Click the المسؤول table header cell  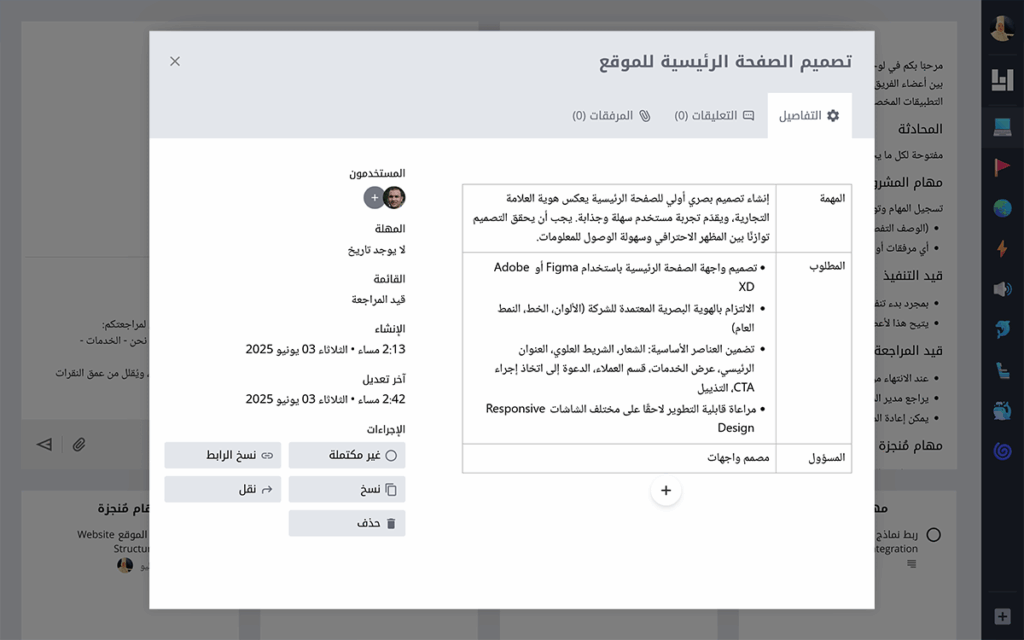tap(814, 458)
